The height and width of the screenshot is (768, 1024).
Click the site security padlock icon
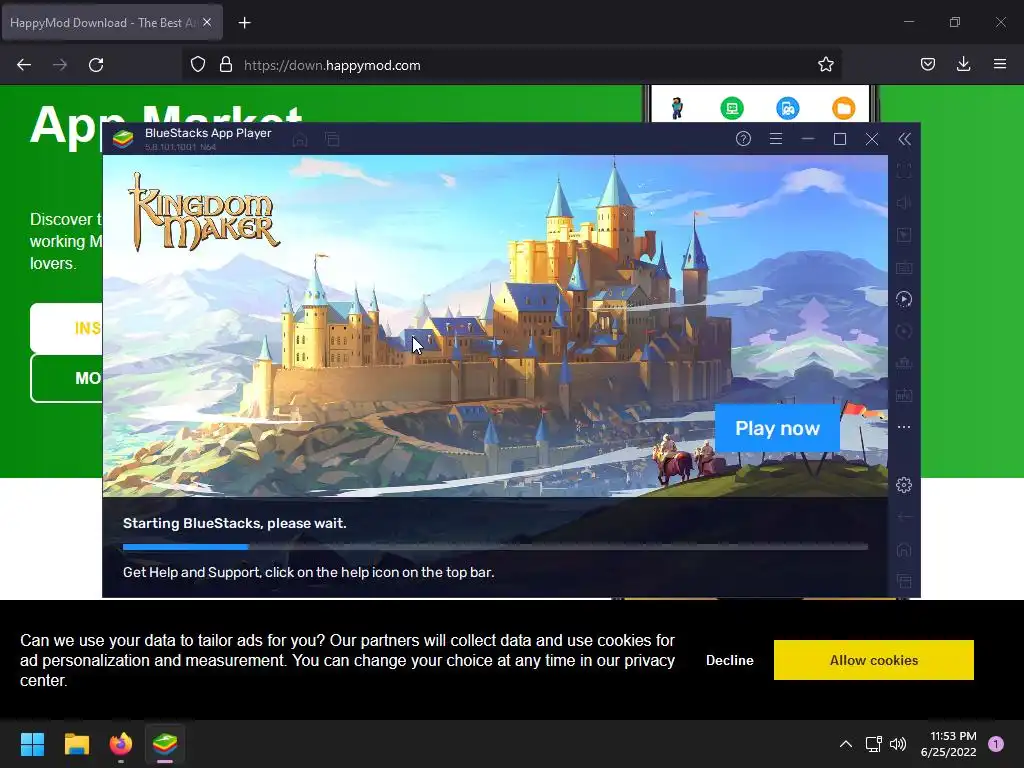pos(226,64)
